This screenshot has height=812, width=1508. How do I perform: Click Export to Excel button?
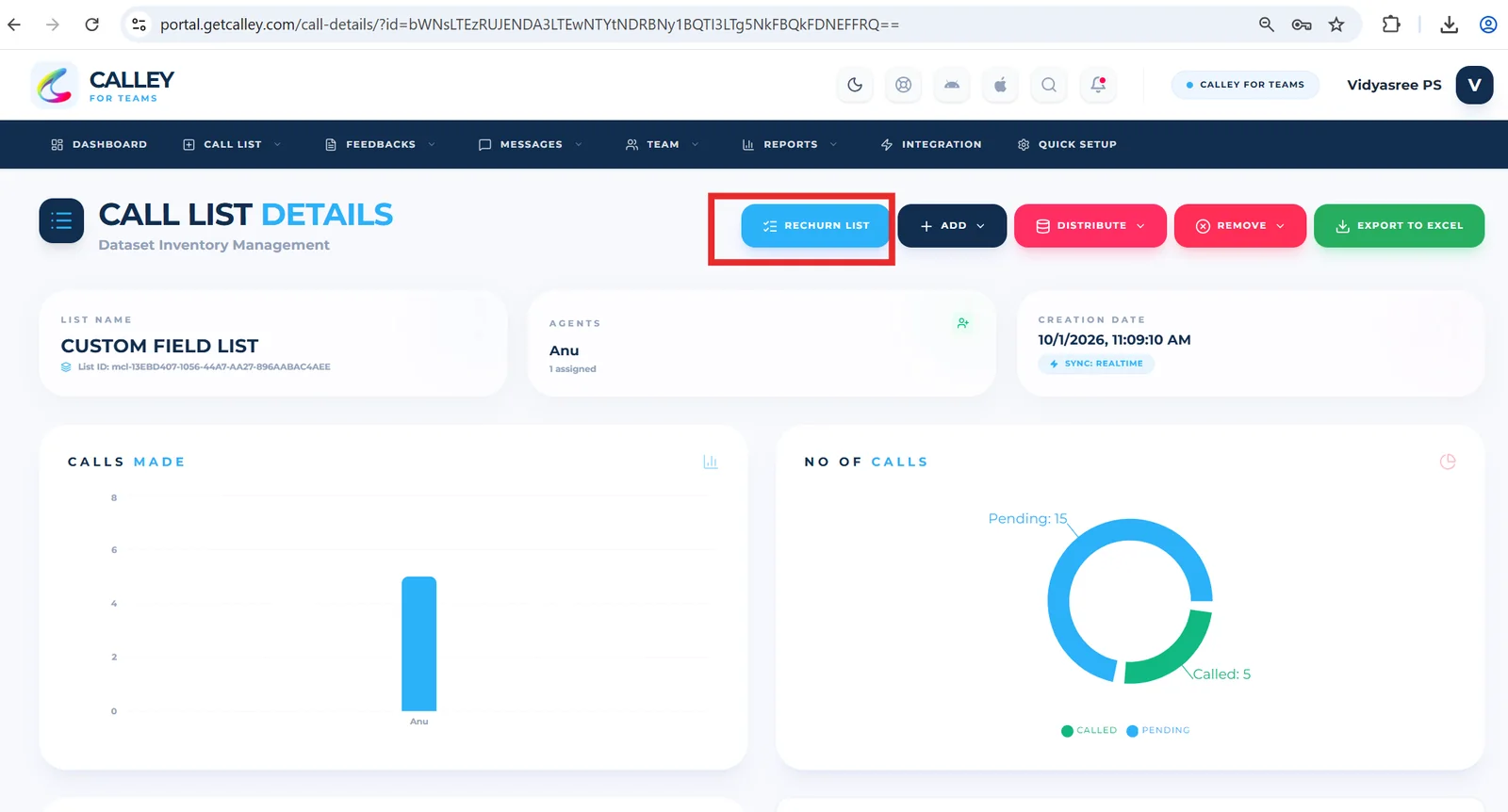(1399, 226)
